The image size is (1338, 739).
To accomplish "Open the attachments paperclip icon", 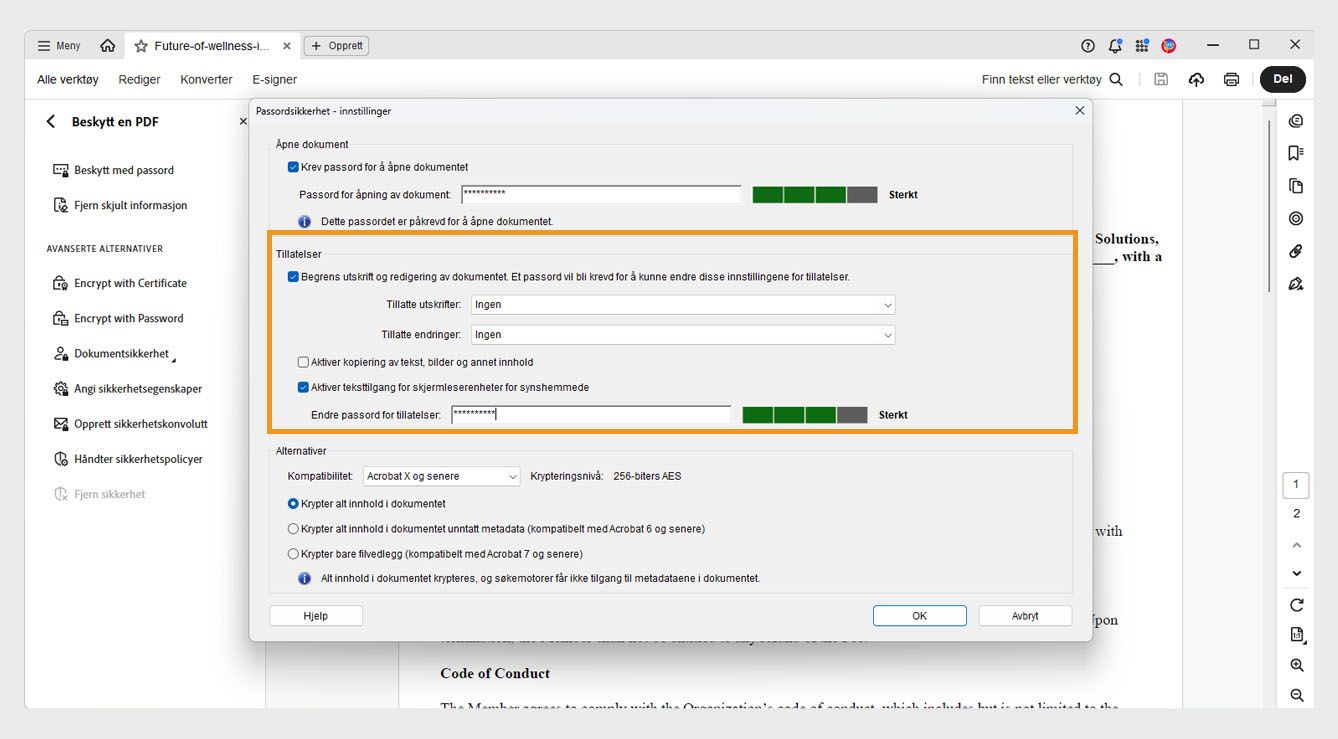I will coord(1296,251).
